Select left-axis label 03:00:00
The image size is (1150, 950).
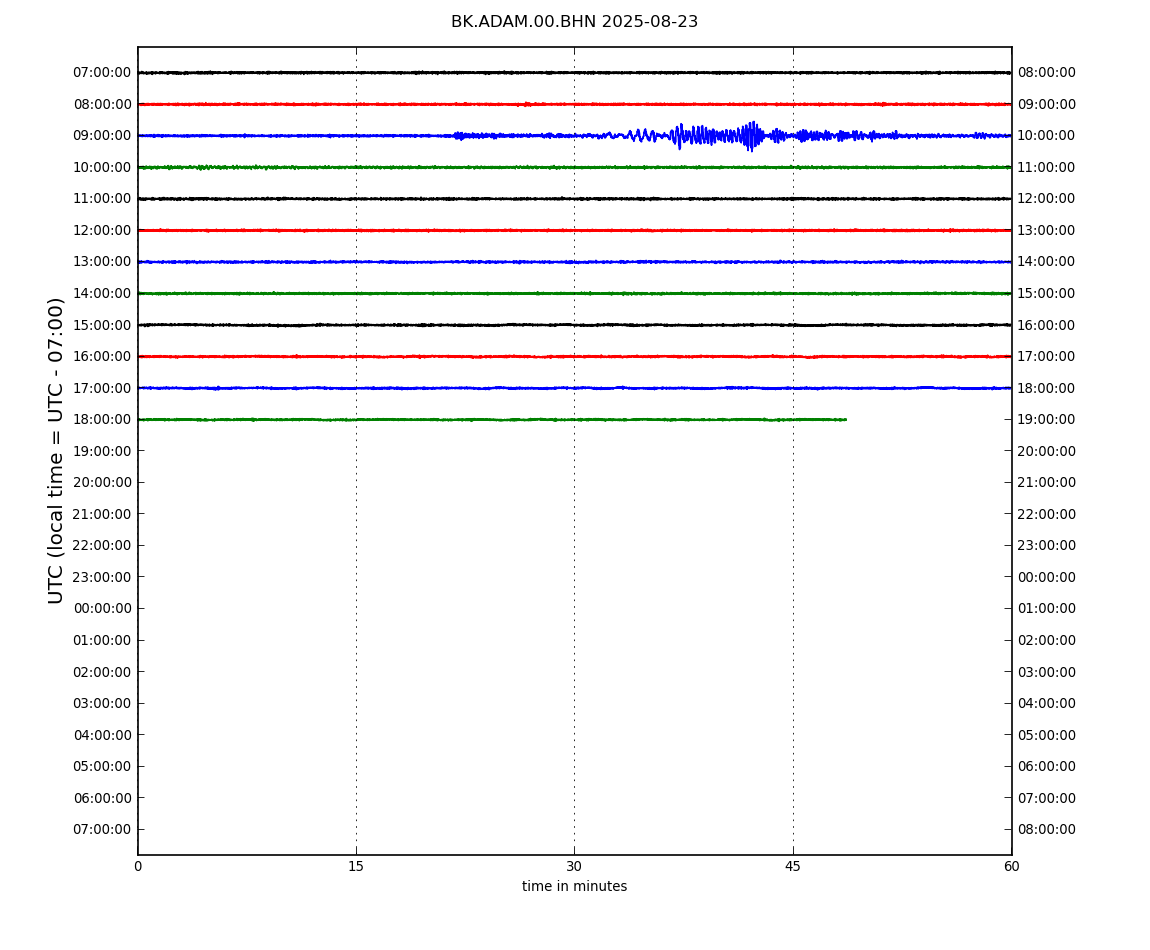(102, 704)
